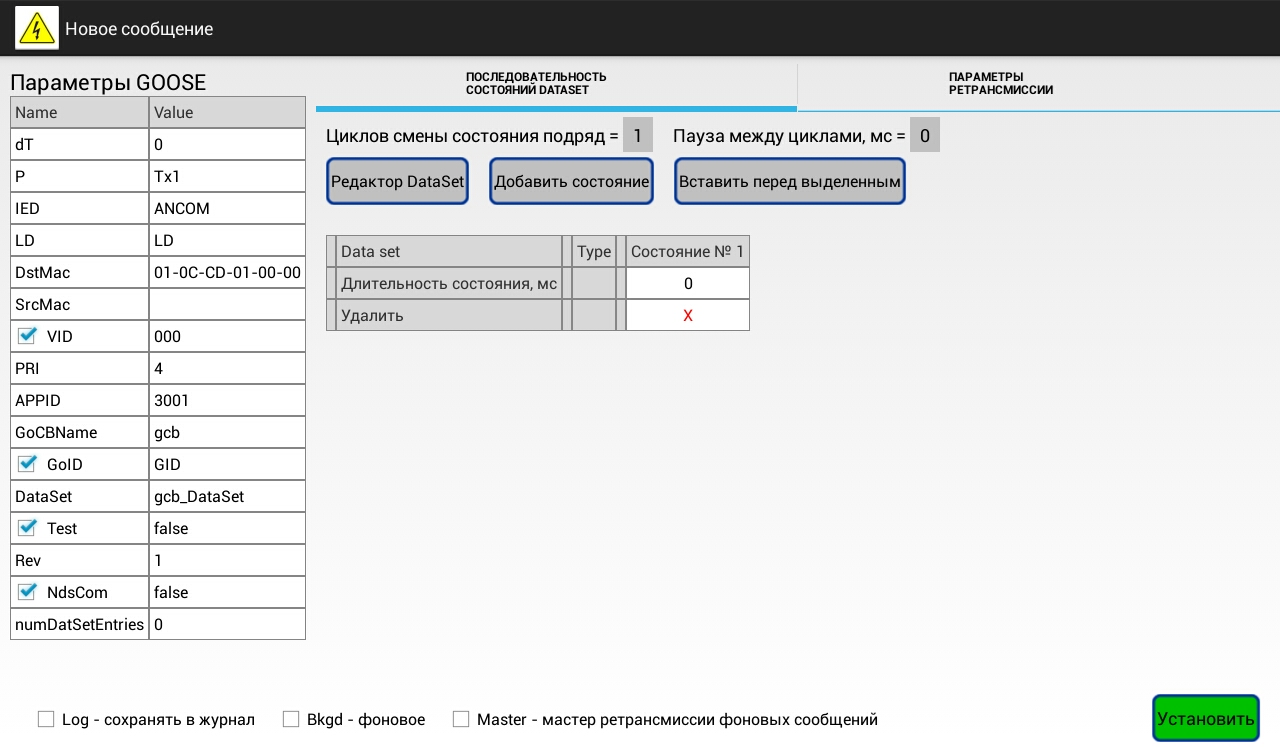Click the state duration value cell
This screenshot has height=747, width=1280.
pos(687,284)
